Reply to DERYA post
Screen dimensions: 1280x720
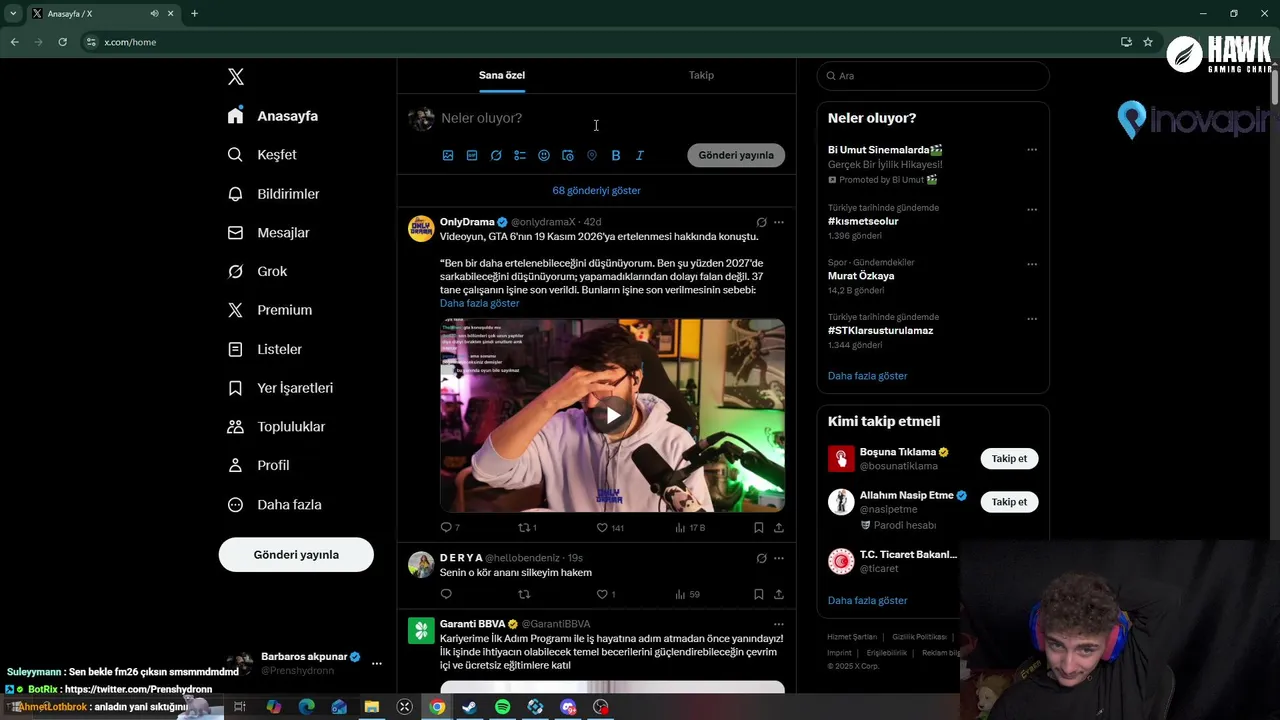coord(446,595)
